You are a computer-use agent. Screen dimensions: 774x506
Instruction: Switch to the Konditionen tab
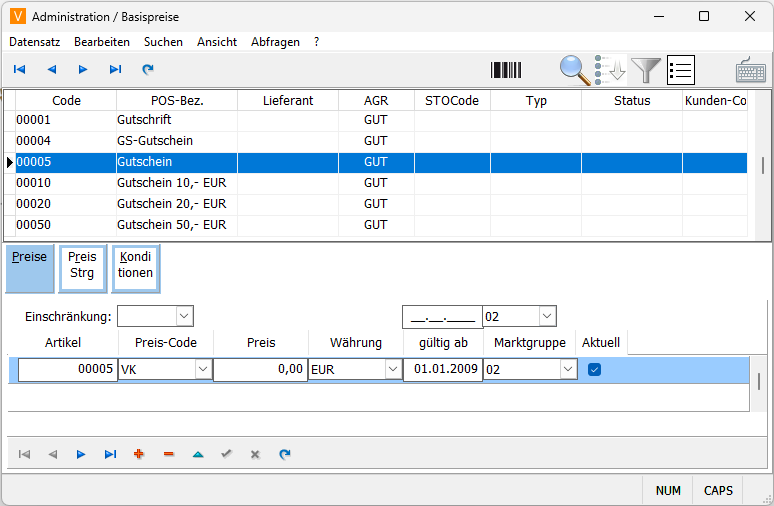click(136, 265)
